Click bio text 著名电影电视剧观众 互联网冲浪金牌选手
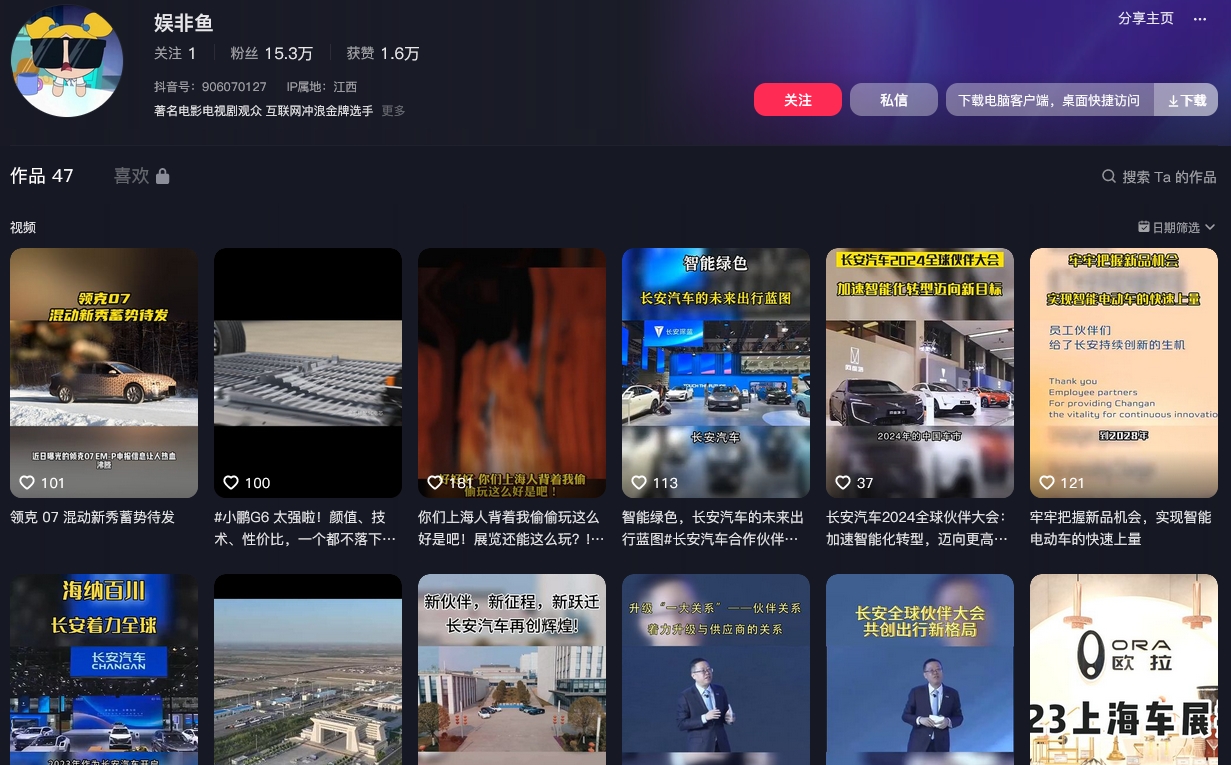The width and height of the screenshot is (1231, 765). point(264,111)
